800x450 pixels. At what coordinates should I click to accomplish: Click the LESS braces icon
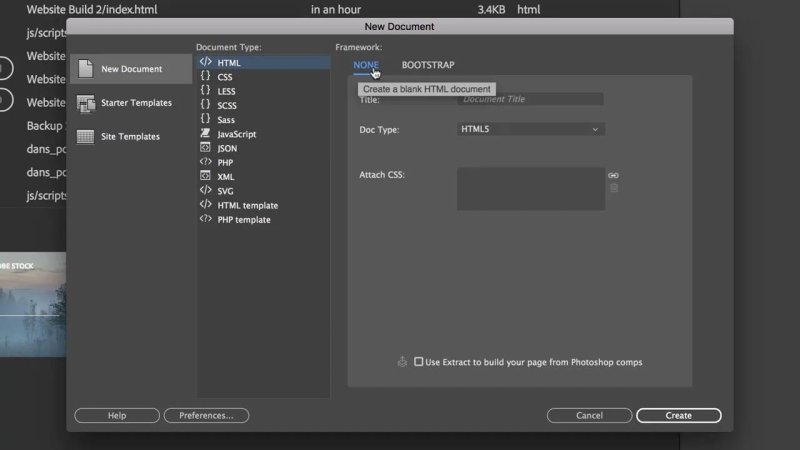pos(206,90)
